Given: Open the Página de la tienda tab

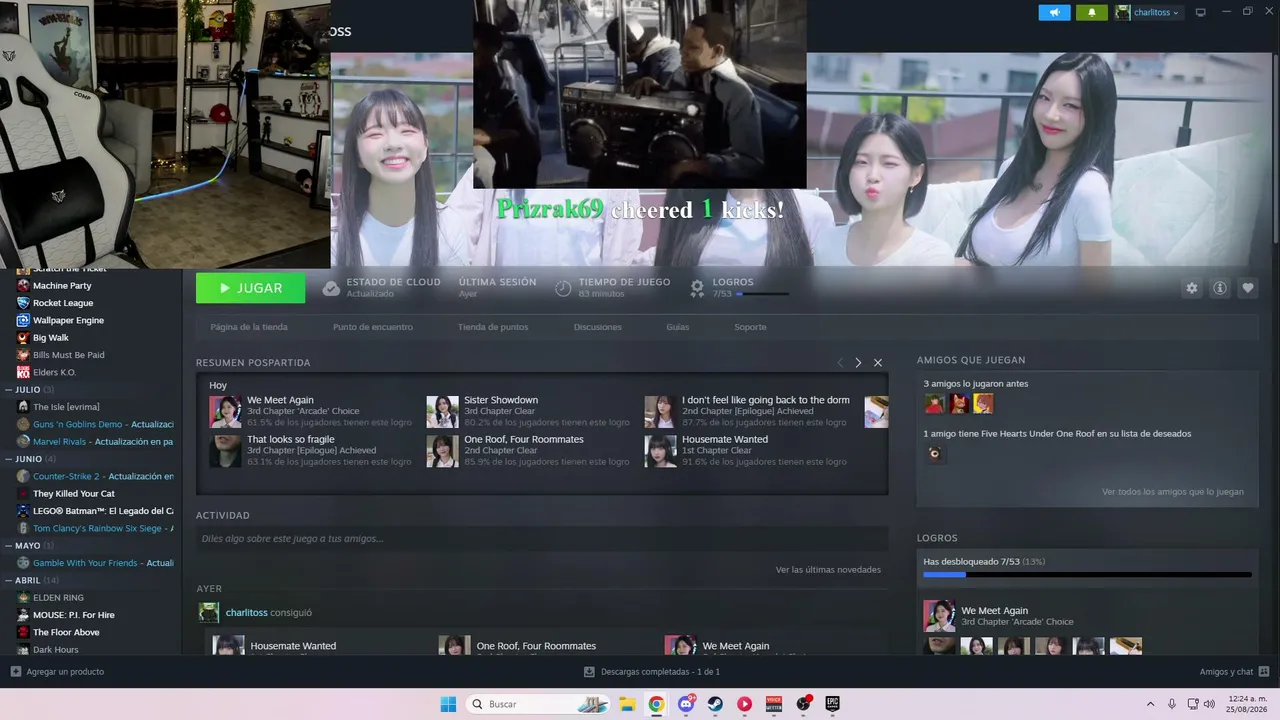Looking at the screenshot, I should pos(249,327).
